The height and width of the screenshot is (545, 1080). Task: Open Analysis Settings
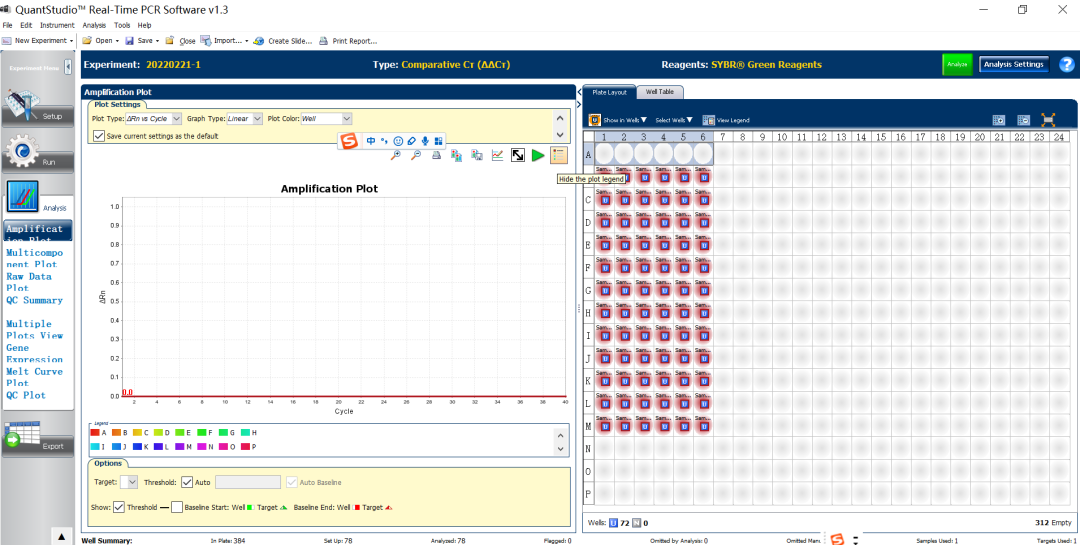[1014, 64]
